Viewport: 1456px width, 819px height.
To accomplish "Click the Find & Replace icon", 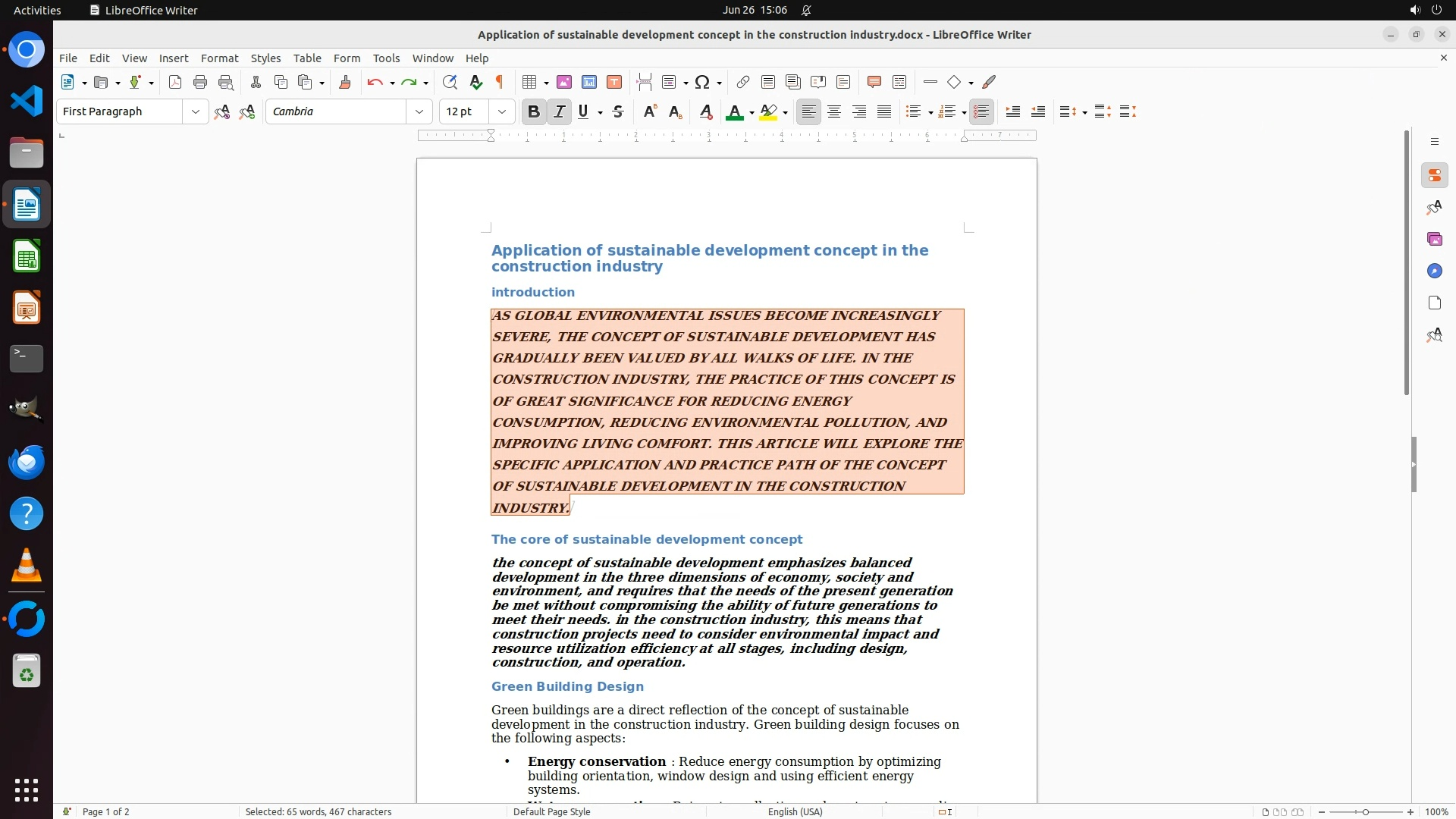I will point(450,83).
